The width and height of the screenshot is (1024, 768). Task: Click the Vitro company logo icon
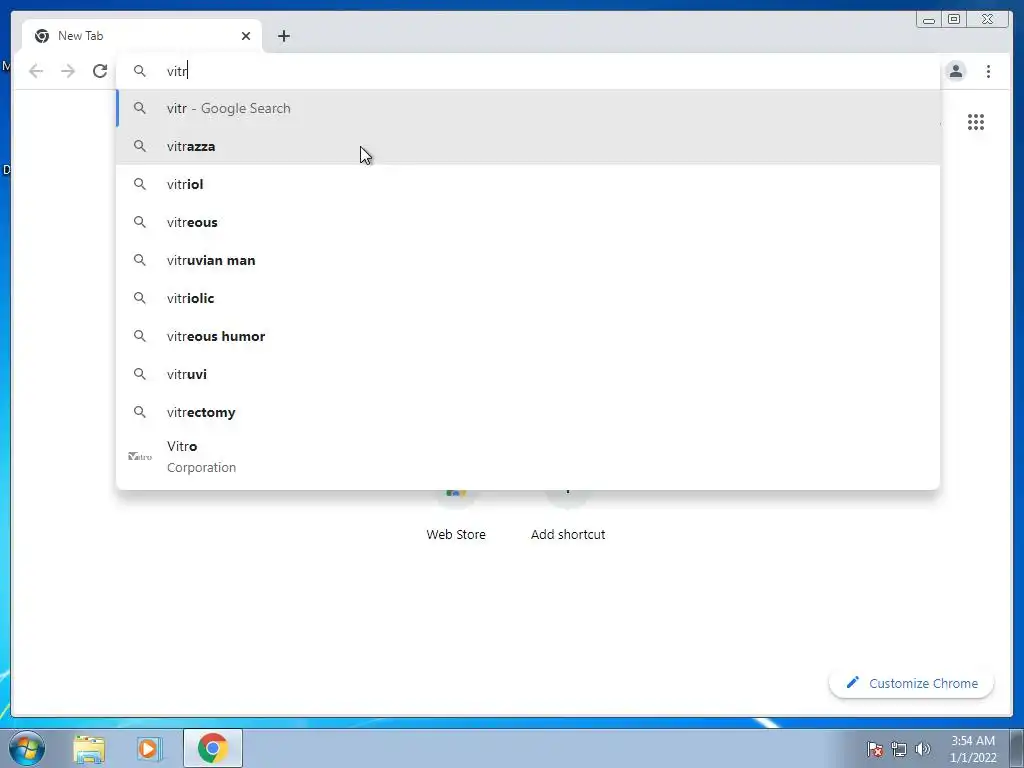pyautogui.click(x=140, y=456)
